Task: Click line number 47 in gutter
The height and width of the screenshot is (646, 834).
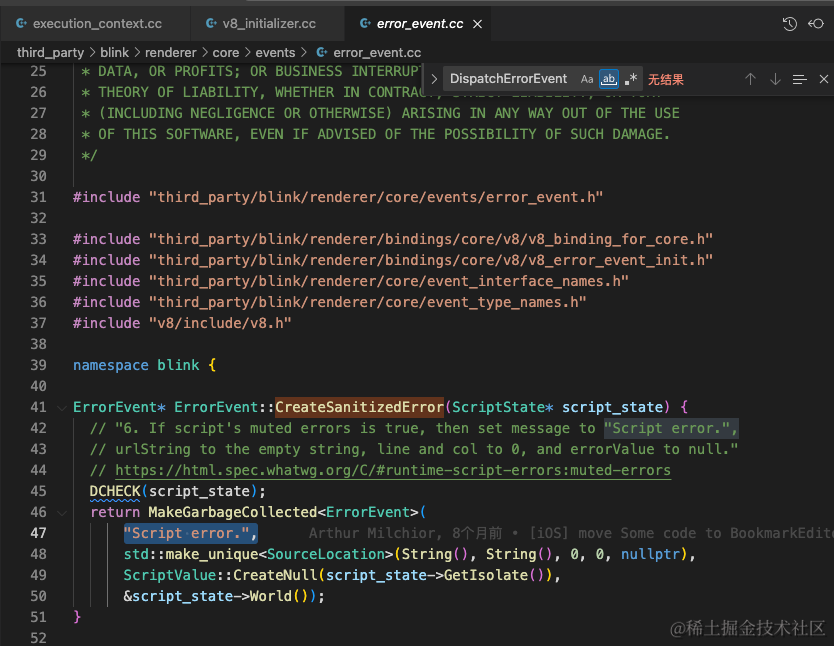Action: [38, 533]
